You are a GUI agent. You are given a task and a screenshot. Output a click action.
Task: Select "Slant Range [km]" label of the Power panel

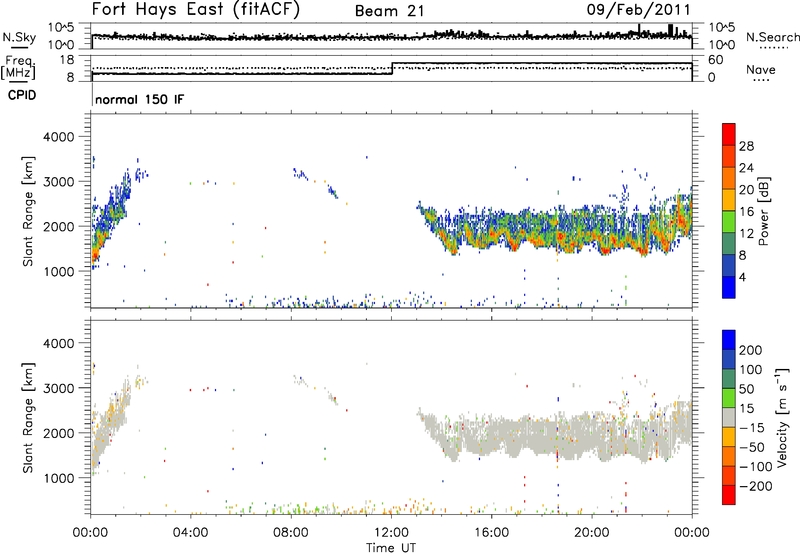[x=28, y=211]
